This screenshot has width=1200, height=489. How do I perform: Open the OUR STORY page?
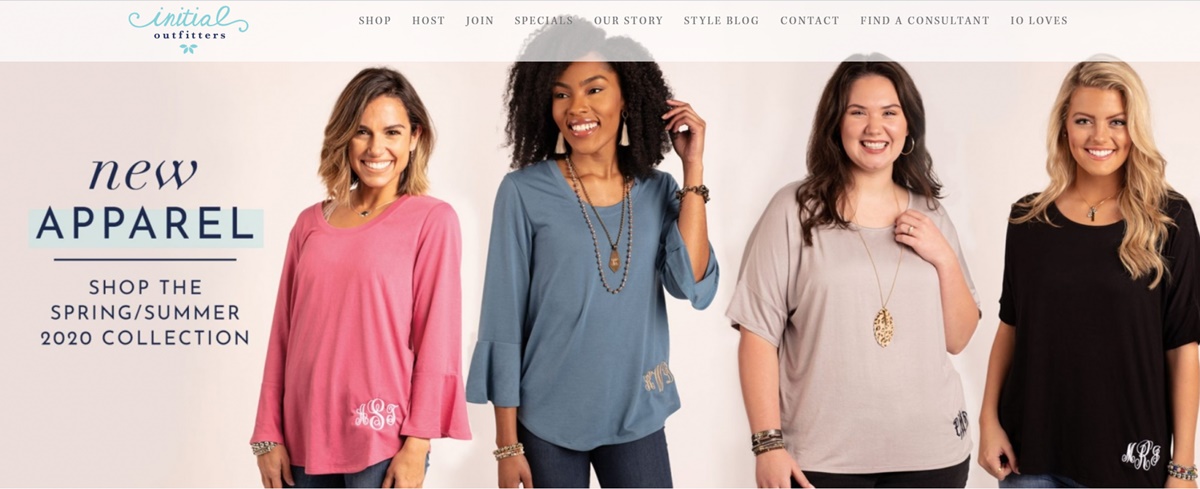(628, 21)
